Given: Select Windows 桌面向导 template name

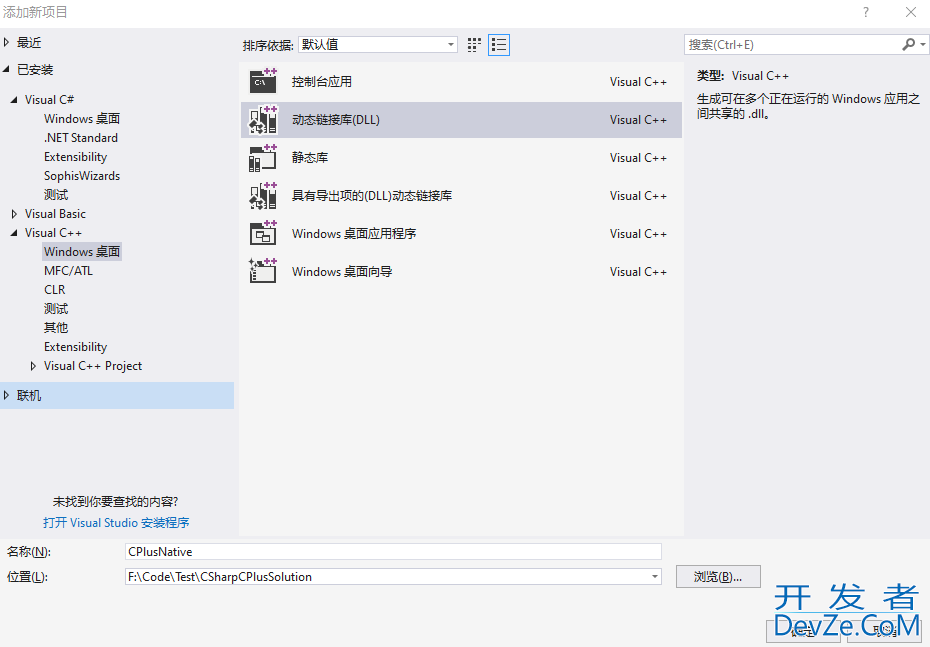Looking at the screenshot, I should pos(342,272).
